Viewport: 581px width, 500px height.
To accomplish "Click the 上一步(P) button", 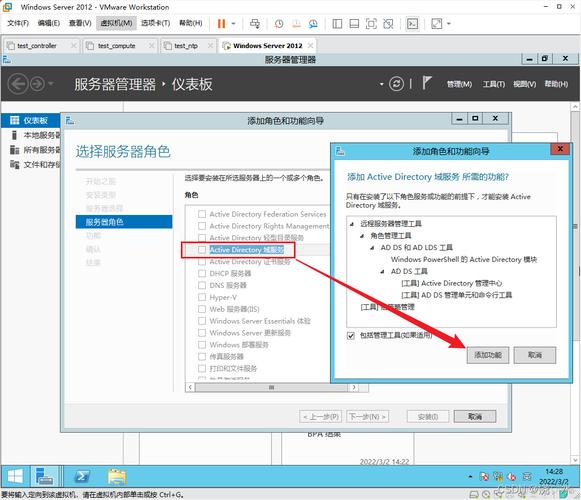I will click(321, 417).
